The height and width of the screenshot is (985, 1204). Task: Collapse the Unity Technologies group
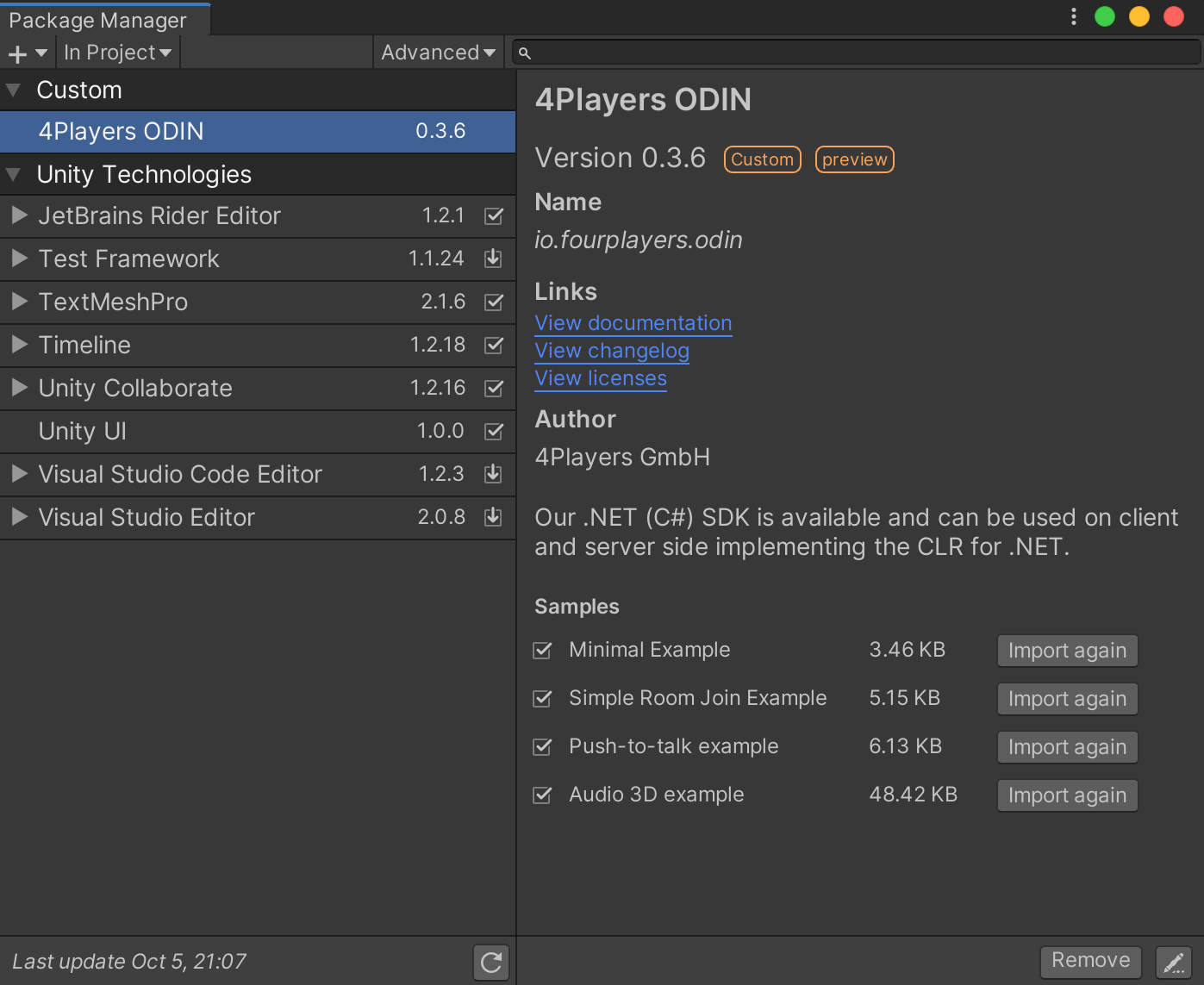coord(13,174)
